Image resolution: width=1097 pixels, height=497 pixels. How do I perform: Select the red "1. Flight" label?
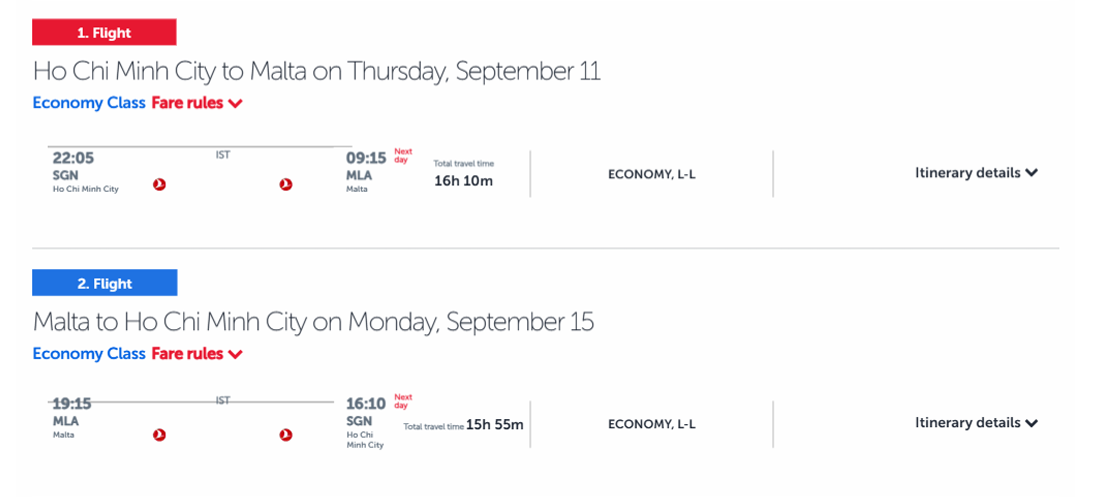(x=104, y=33)
